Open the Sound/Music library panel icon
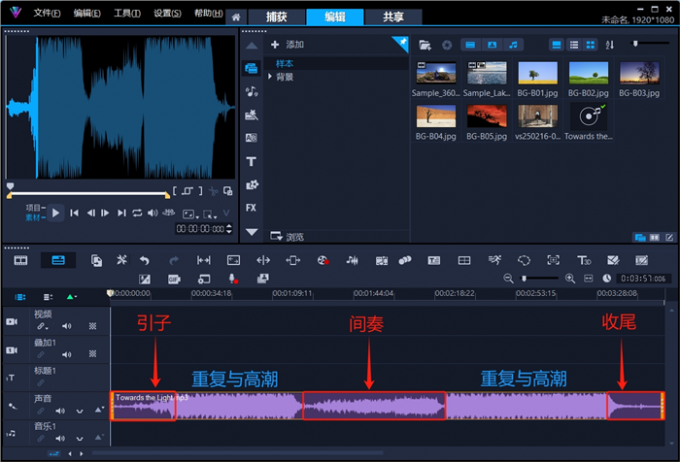The height and width of the screenshot is (462, 680). coord(251,92)
